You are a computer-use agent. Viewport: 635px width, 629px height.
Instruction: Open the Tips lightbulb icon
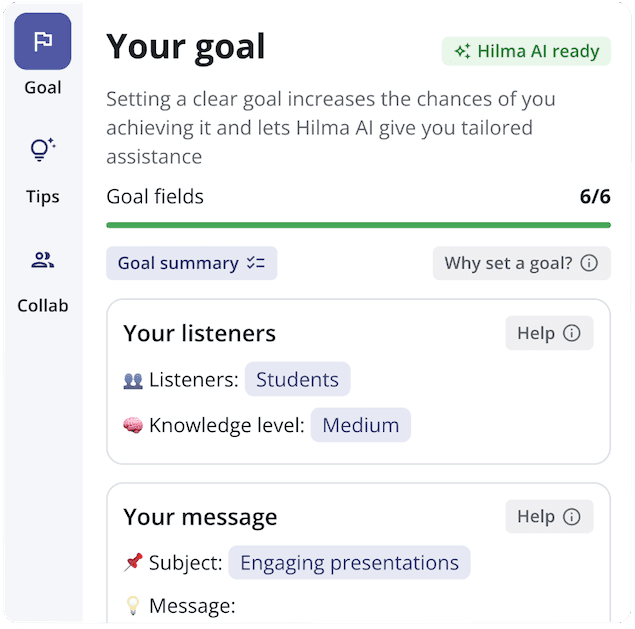point(42,150)
